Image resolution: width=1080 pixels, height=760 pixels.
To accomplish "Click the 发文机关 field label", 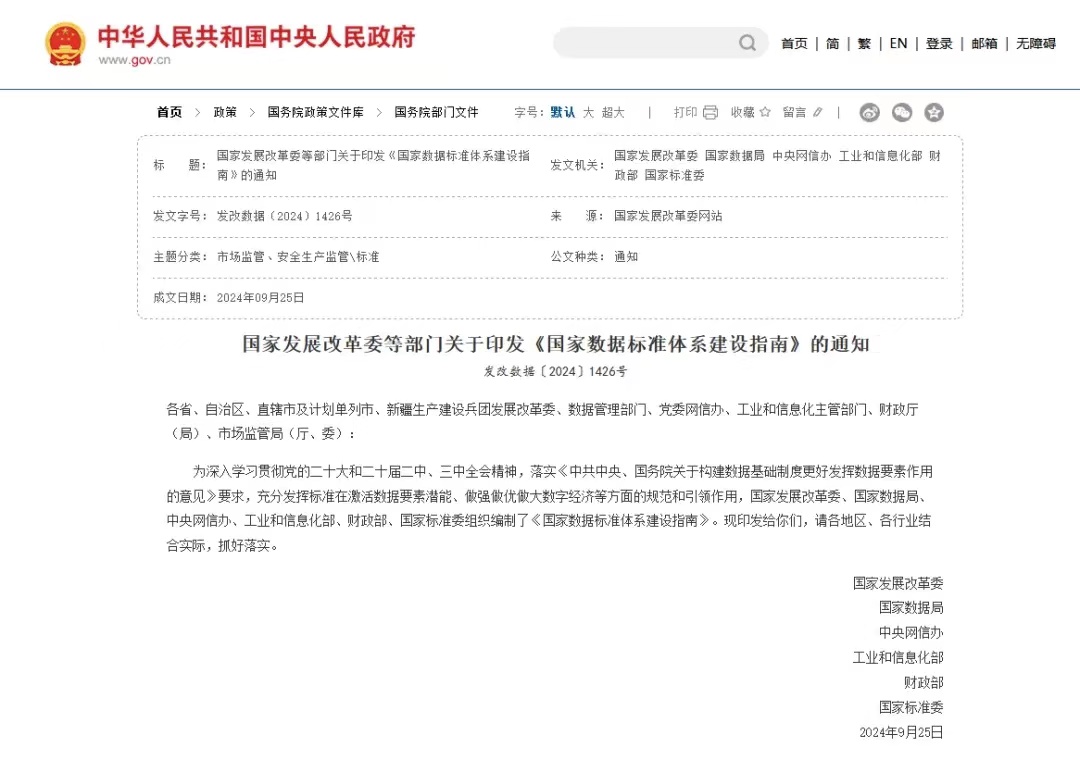I will (577, 165).
